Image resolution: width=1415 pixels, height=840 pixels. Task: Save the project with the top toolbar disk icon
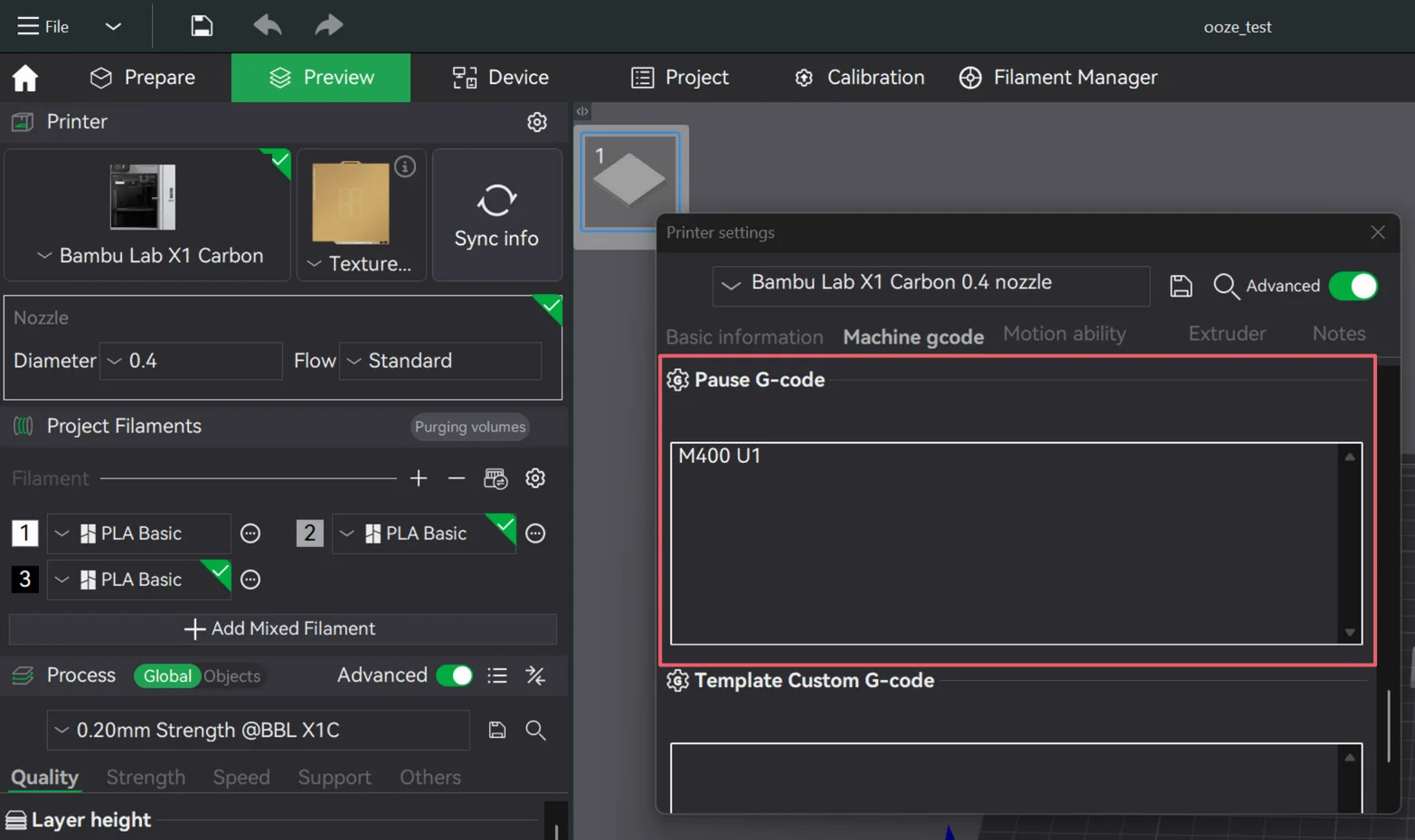point(202,25)
